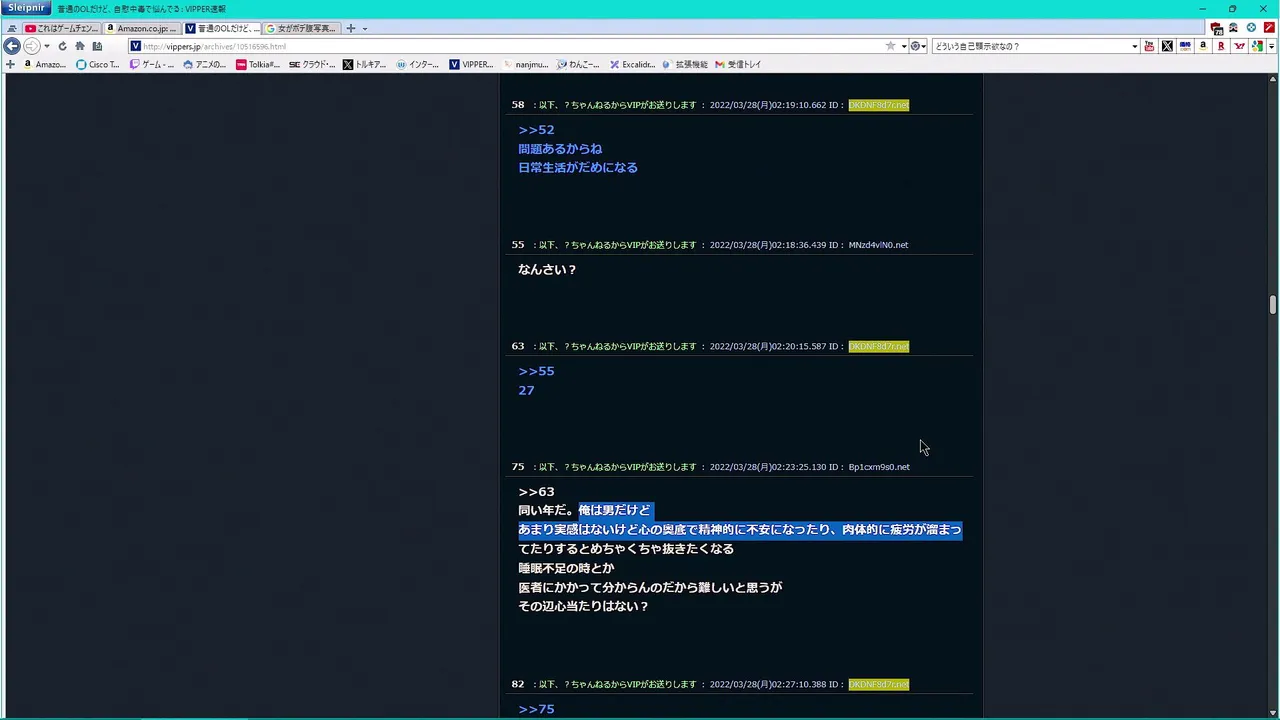Search with Google Maps engine icon
The width and height of the screenshot is (1280, 720).
click(x=1257, y=46)
